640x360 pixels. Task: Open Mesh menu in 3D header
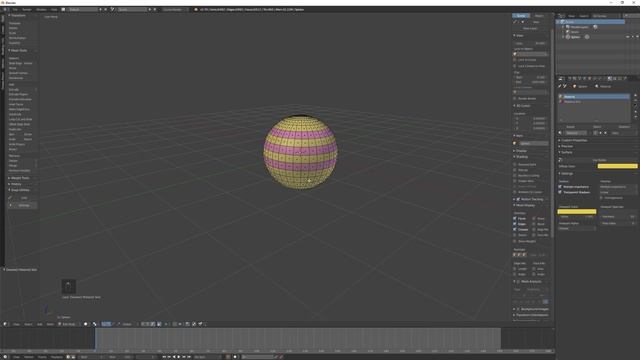coord(50,324)
